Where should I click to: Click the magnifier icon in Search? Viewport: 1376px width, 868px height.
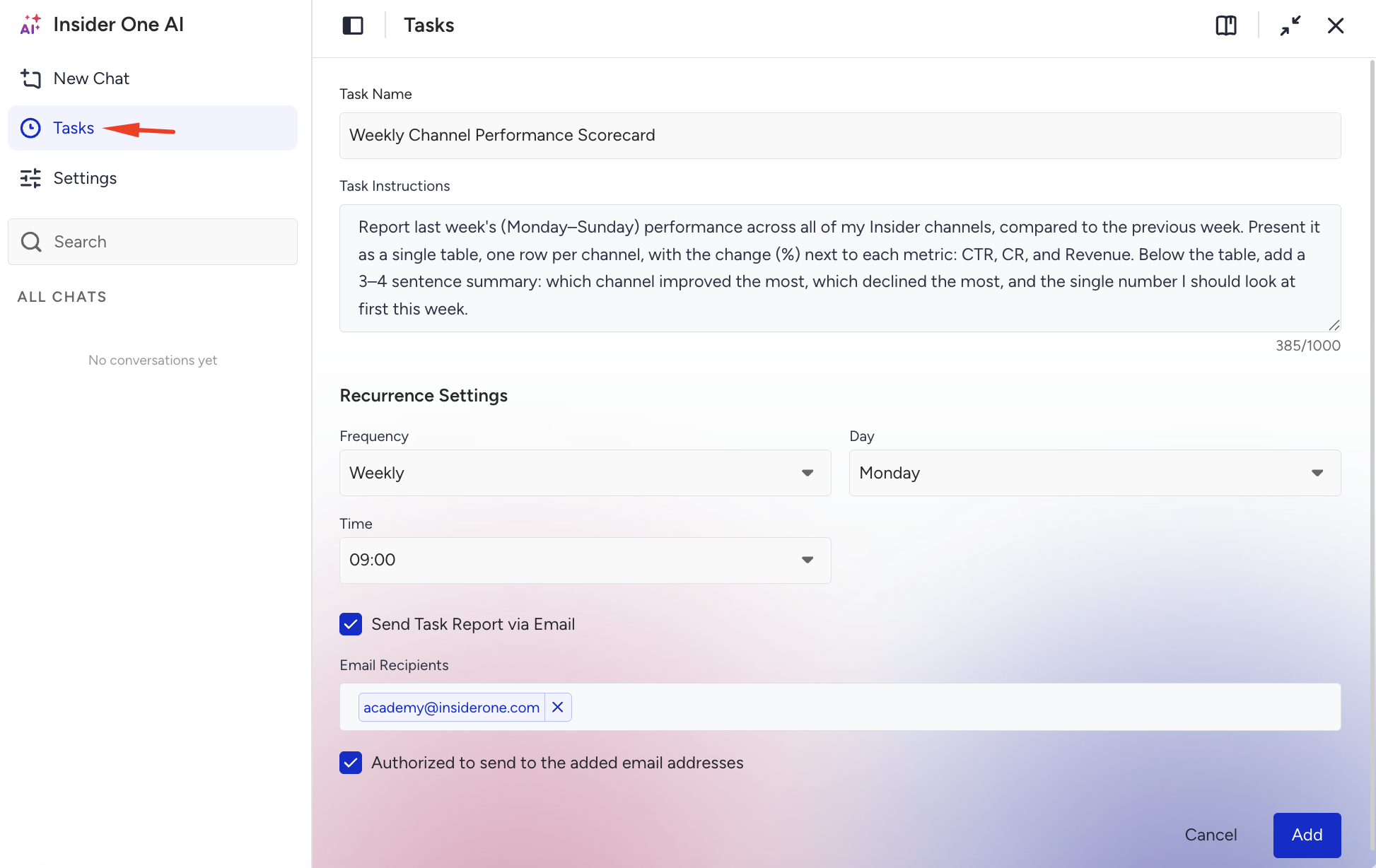pyautogui.click(x=31, y=242)
